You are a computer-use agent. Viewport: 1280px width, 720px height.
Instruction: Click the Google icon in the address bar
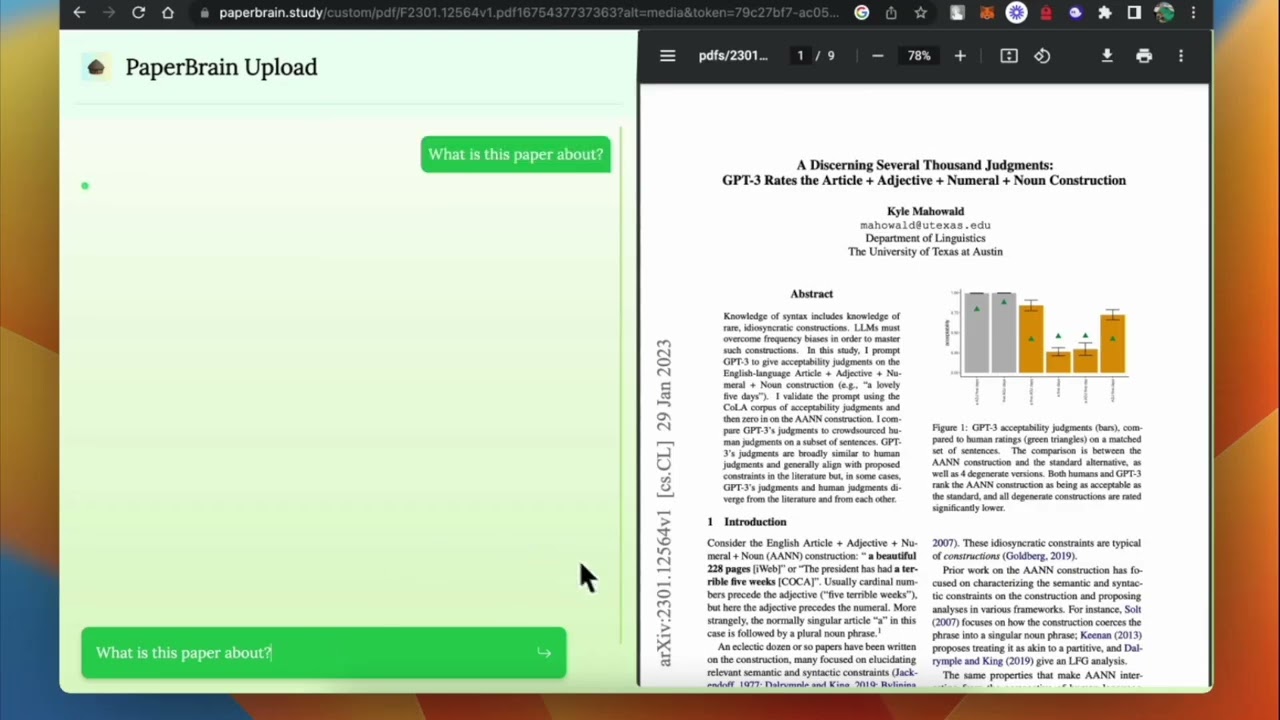pos(862,13)
